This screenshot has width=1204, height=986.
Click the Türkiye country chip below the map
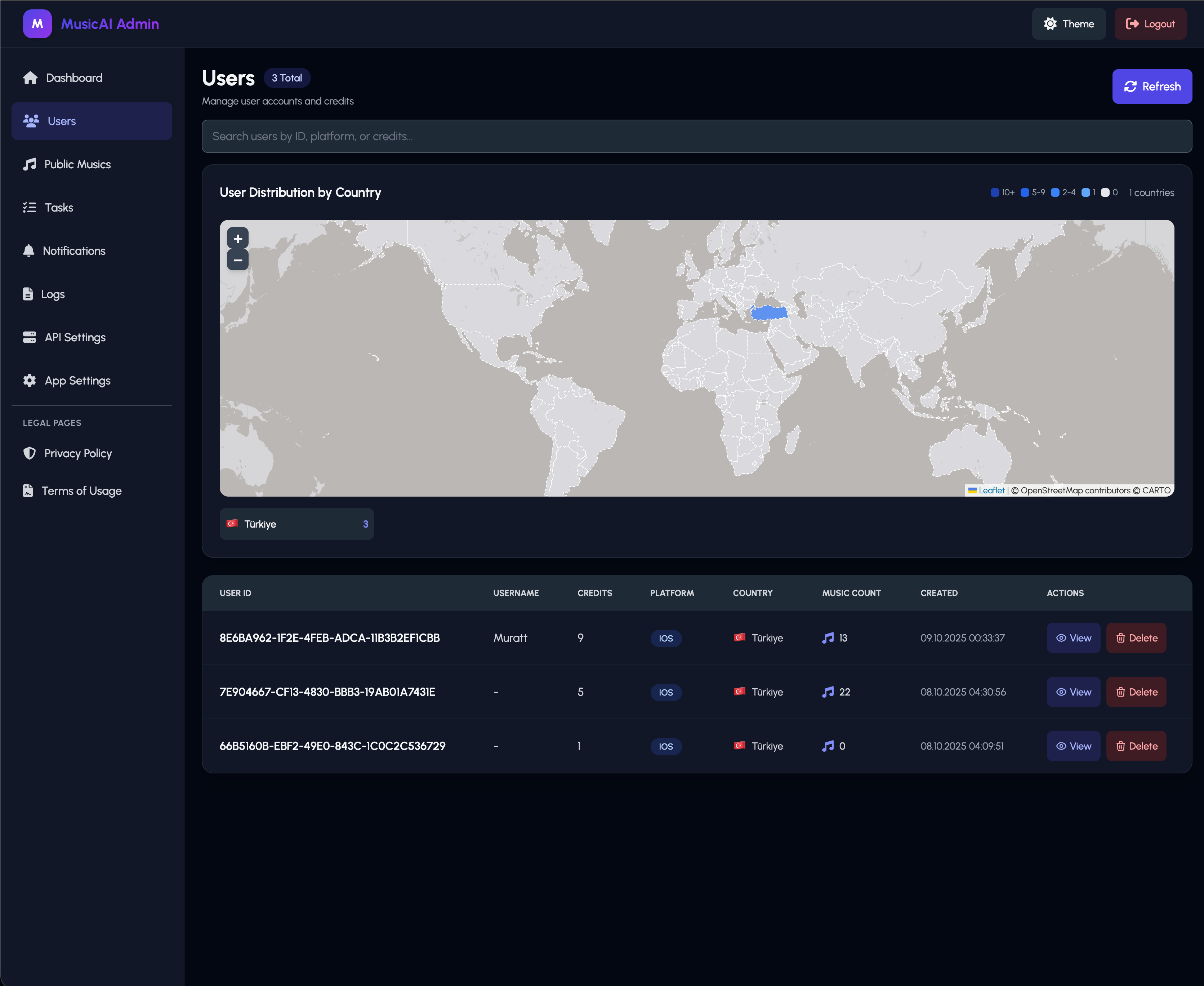pyautogui.click(x=296, y=524)
